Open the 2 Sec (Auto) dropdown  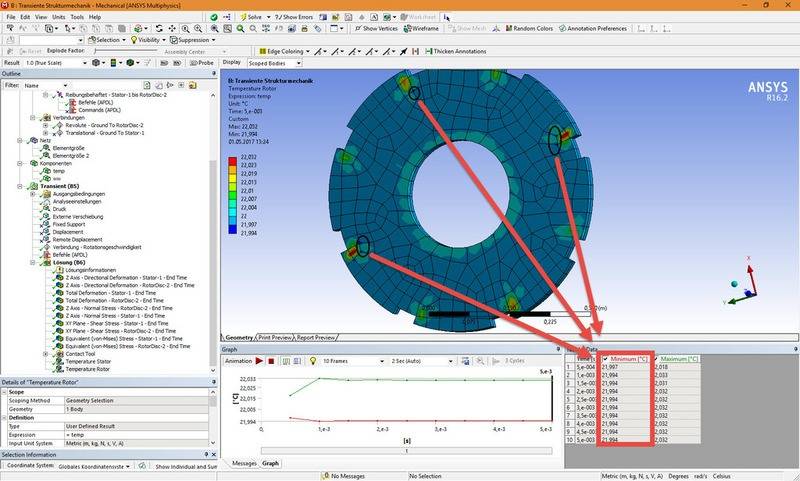coord(421,361)
